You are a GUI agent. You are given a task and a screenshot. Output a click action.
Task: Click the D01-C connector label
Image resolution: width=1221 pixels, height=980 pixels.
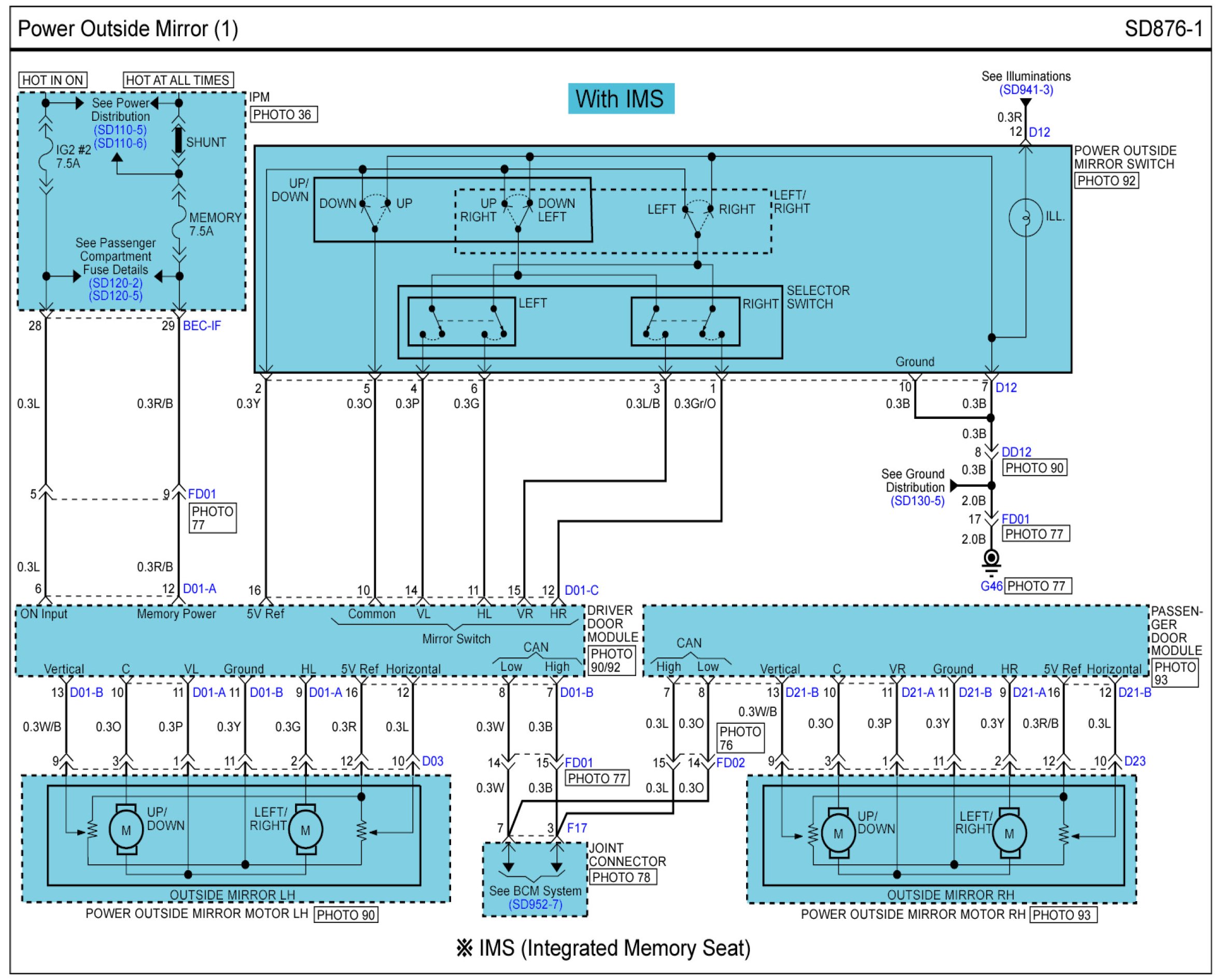coord(581,590)
